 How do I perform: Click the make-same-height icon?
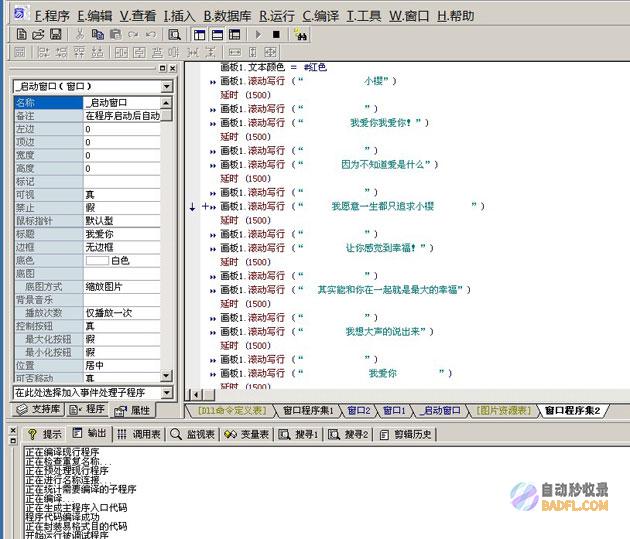point(252,52)
